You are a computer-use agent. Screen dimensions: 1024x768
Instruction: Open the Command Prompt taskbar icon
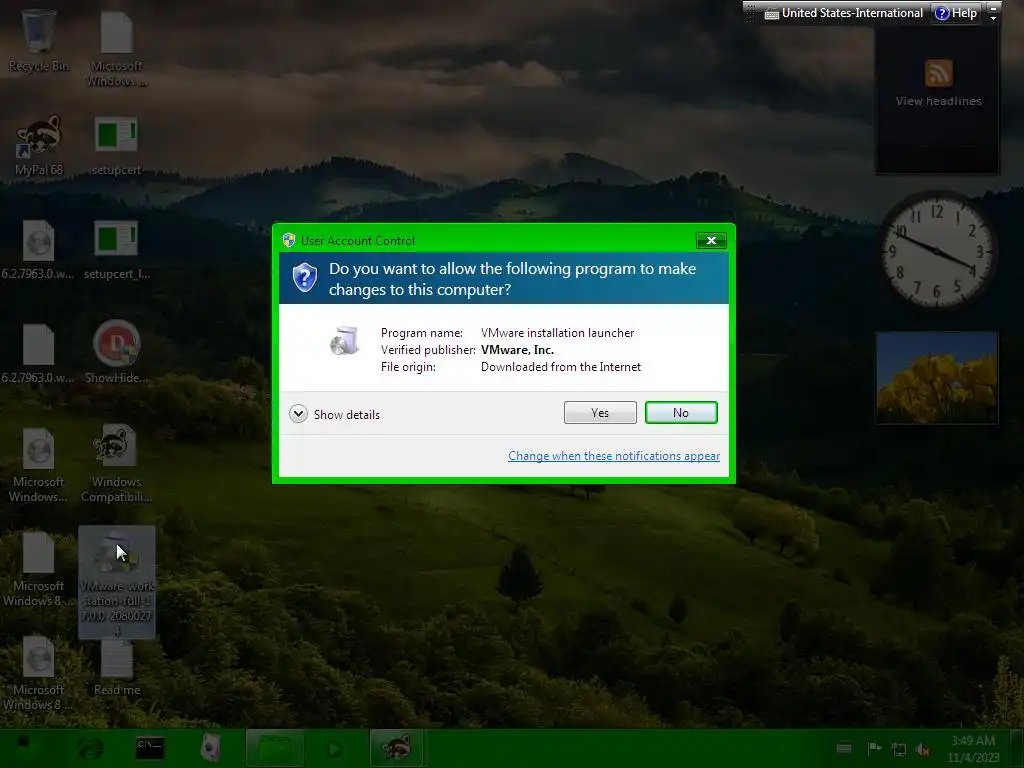pos(150,748)
